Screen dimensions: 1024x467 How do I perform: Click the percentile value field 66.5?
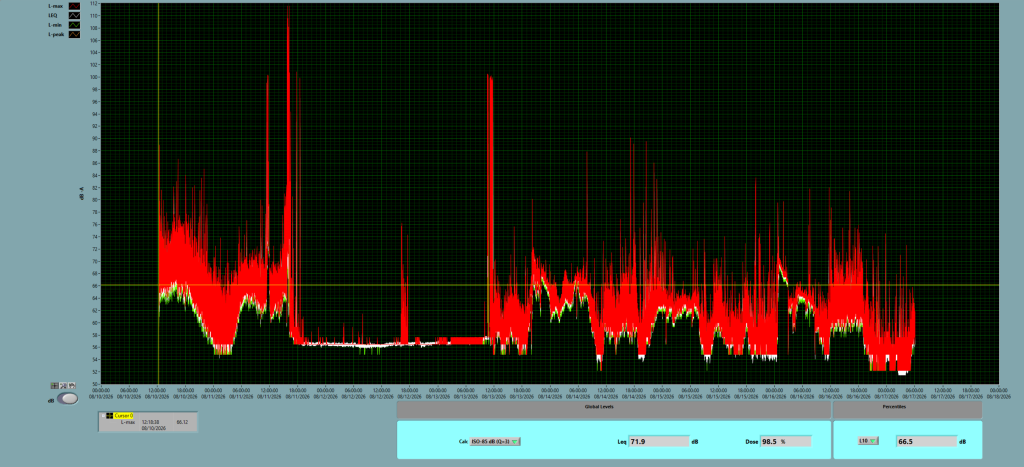(926, 442)
